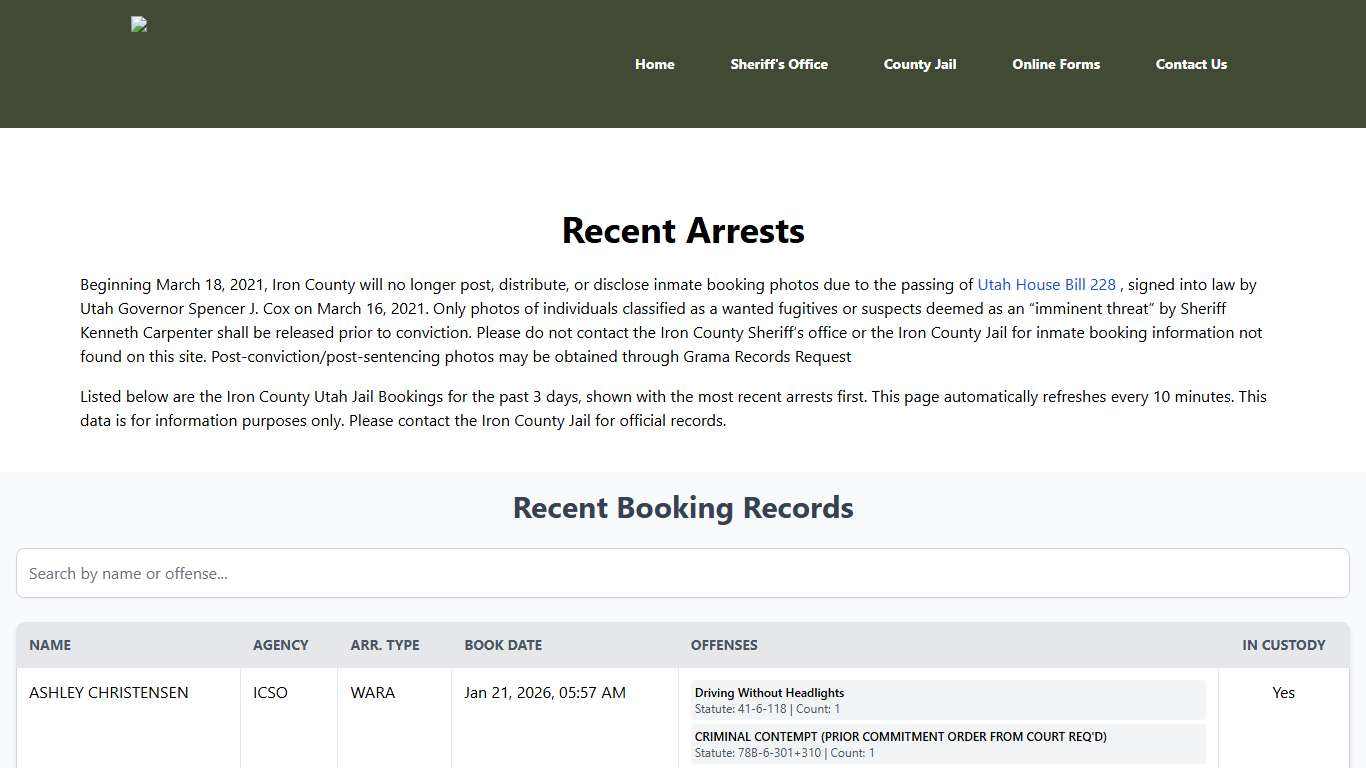Sort records by BOOK DATE column

[x=503, y=645]
